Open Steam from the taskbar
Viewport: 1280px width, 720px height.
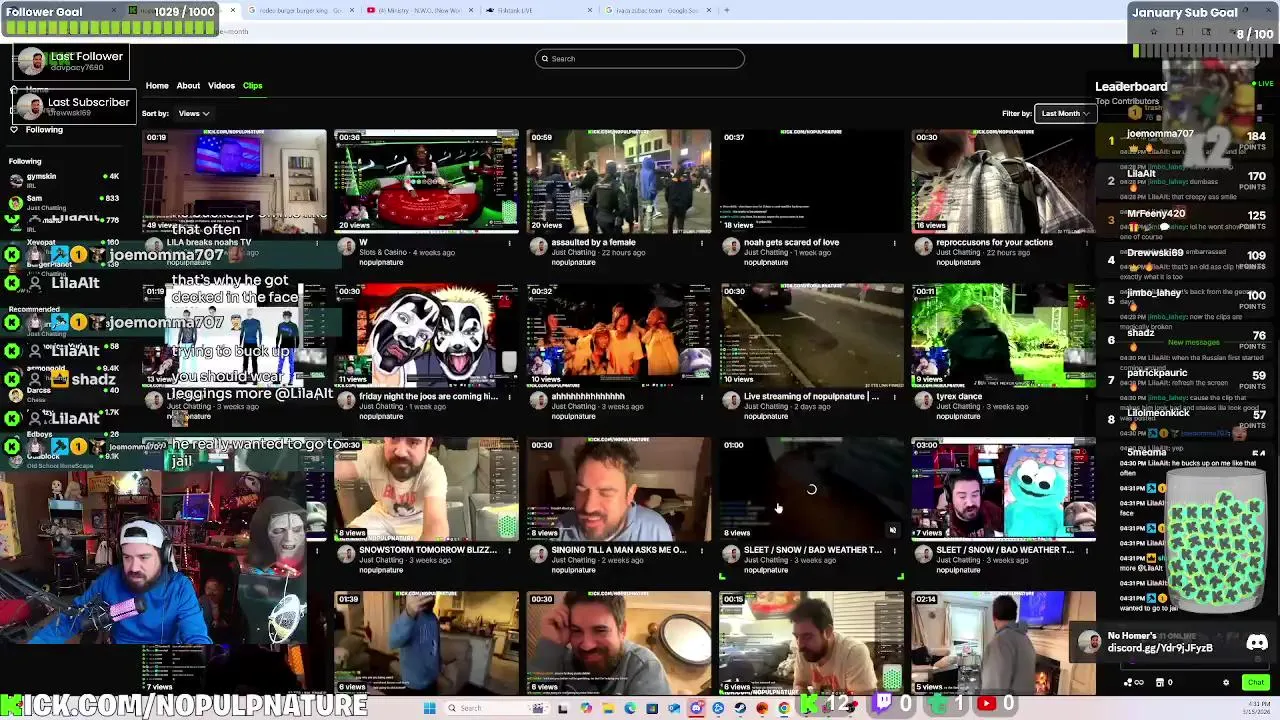[740, 708]
